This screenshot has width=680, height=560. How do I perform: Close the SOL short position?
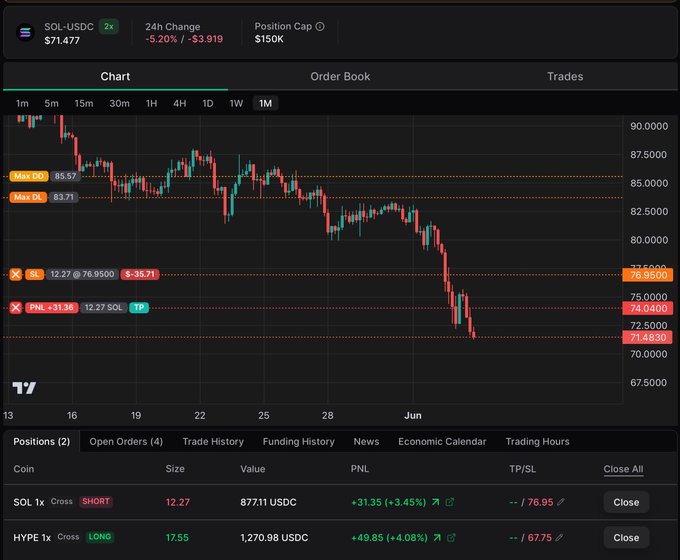(626, 502)
